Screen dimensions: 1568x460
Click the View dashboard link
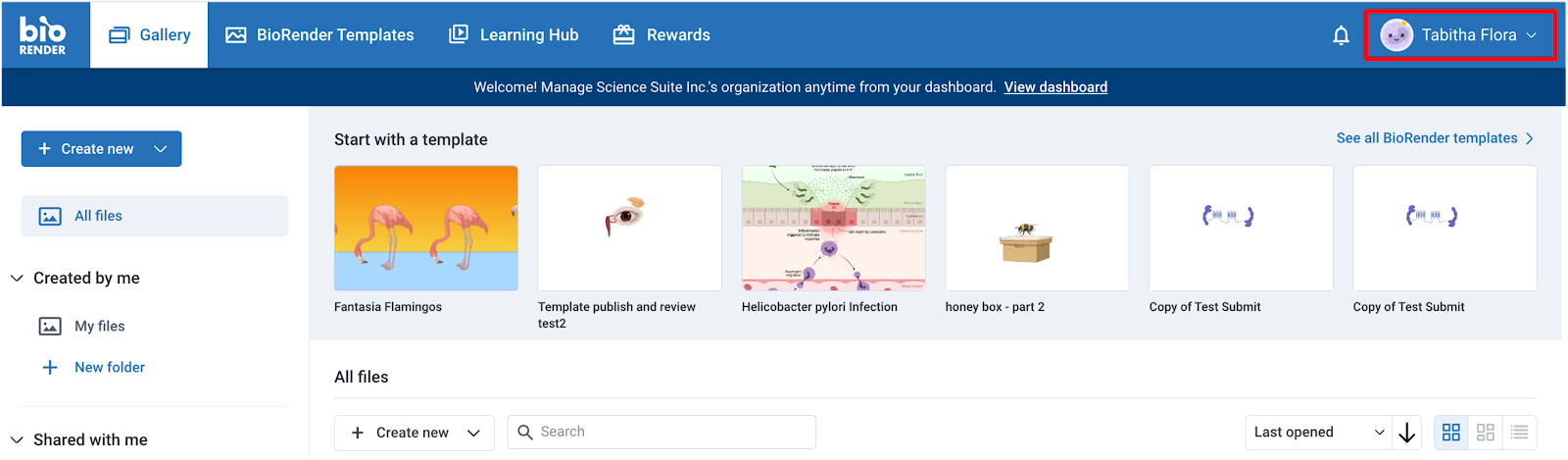pos(1055,87)
